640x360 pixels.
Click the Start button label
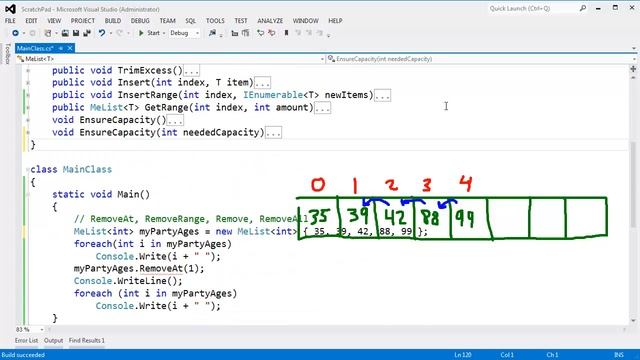[x=153, y=33]
